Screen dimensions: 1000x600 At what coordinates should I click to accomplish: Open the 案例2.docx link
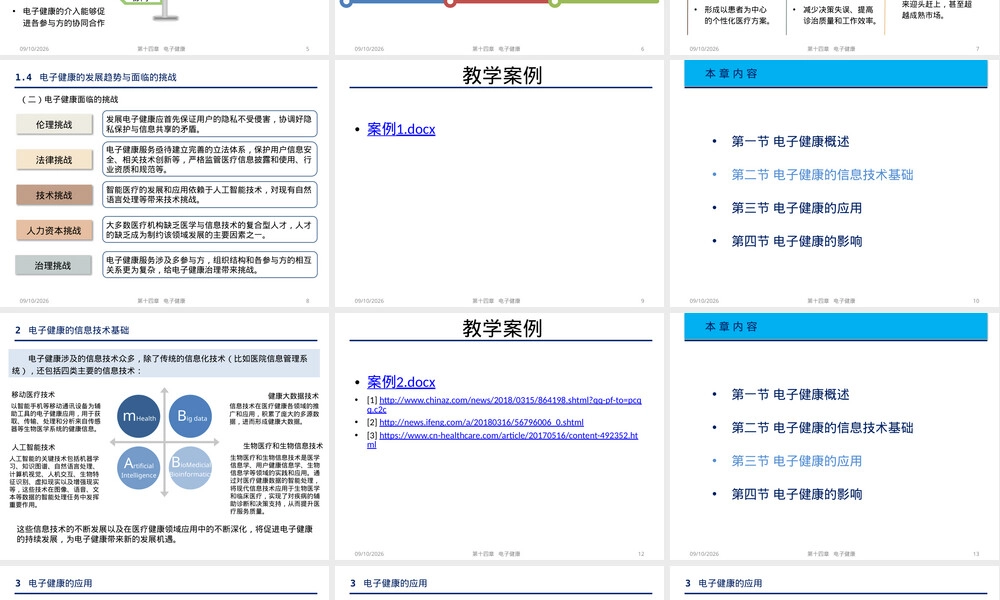[x=401, y=382]
